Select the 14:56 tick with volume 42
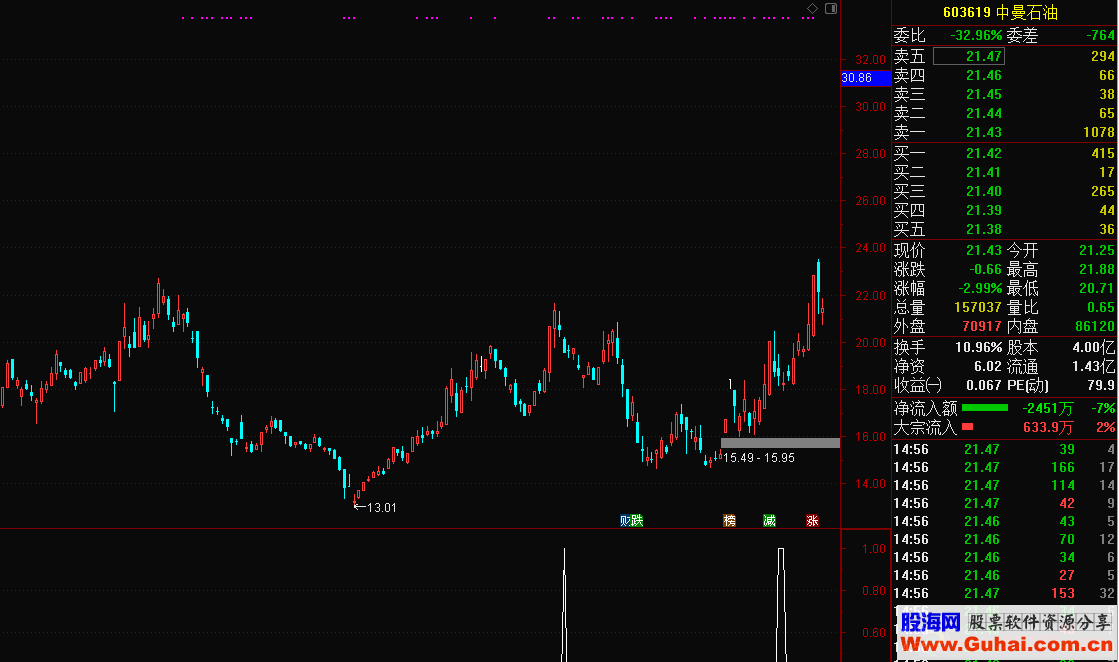The height and width of the screenshot is (662, 1119). 1004,504
